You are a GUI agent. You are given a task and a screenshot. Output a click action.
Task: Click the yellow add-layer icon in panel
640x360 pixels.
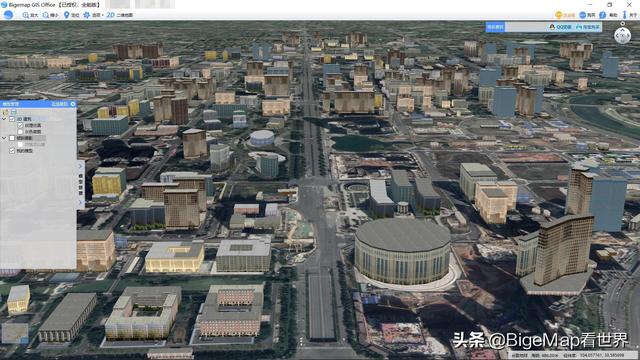point(5,112)
